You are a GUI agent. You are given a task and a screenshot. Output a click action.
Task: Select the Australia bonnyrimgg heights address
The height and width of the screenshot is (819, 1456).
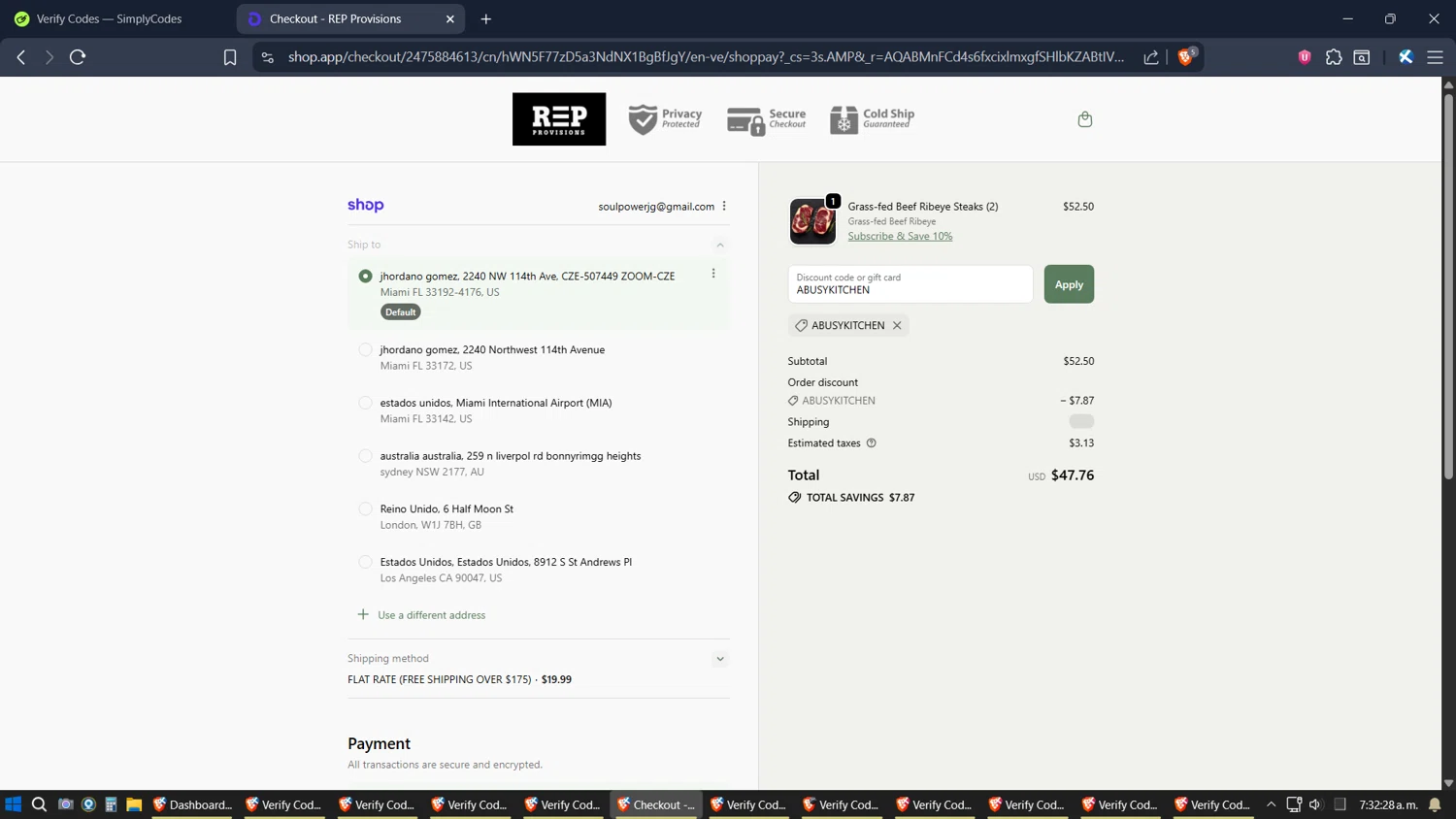365,456
